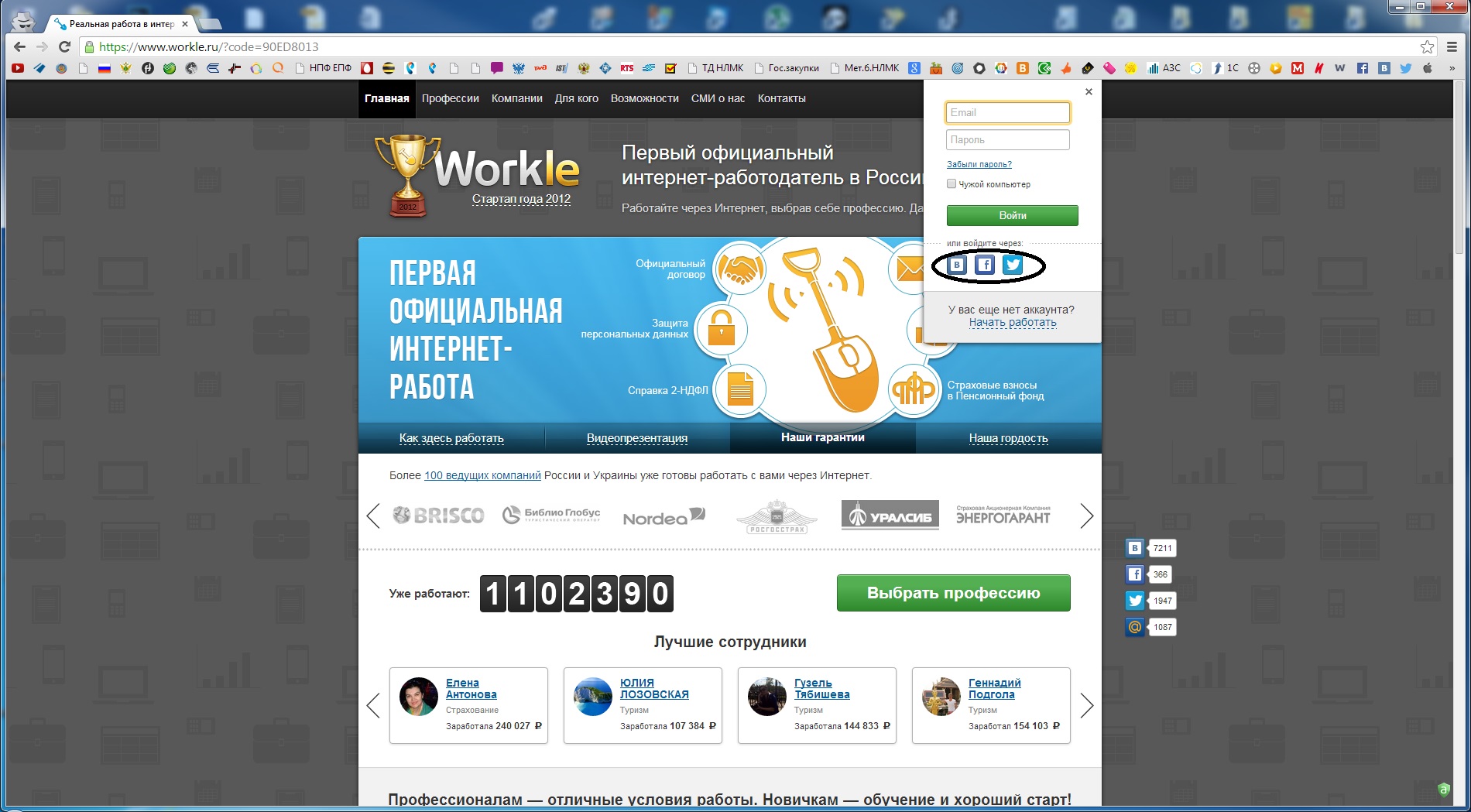
Task: Click the Pension fund contributions icon
Action: coord(914,389)
